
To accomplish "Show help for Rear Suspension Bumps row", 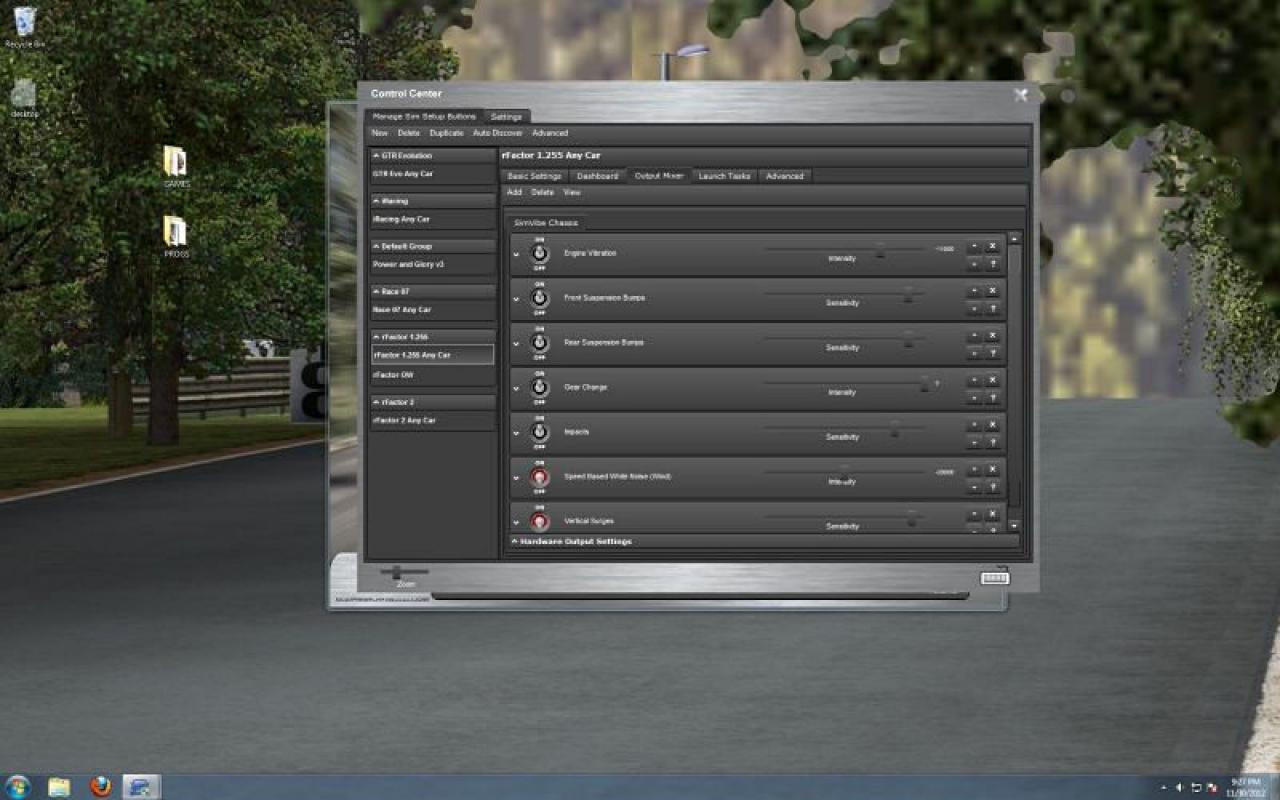I will point(992,354).
